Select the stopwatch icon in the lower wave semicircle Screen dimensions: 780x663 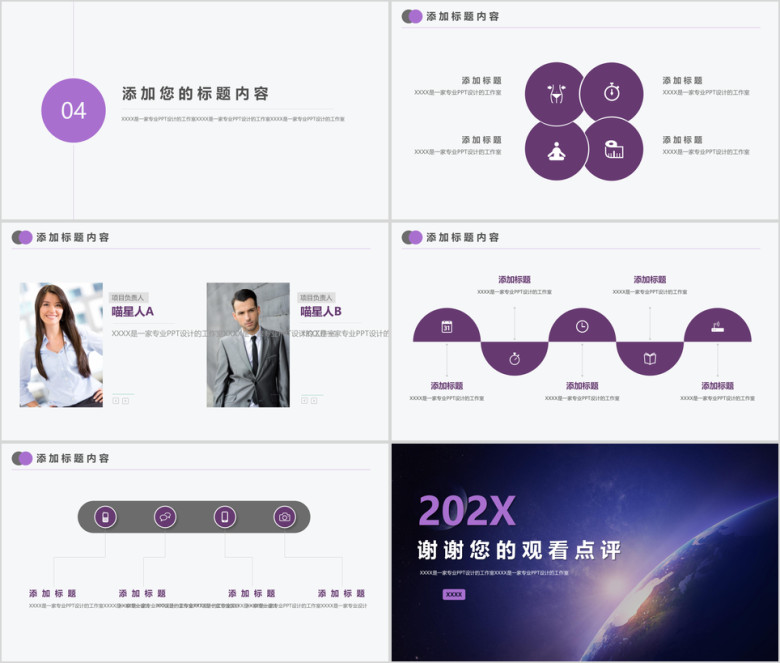(x=514, y=359)
